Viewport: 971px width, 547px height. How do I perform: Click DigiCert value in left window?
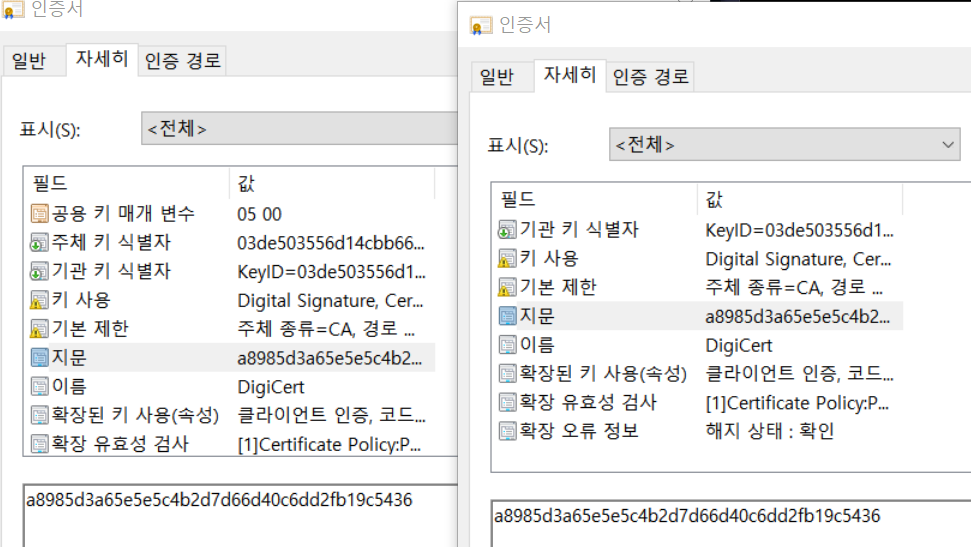click(x=271, y=387)
